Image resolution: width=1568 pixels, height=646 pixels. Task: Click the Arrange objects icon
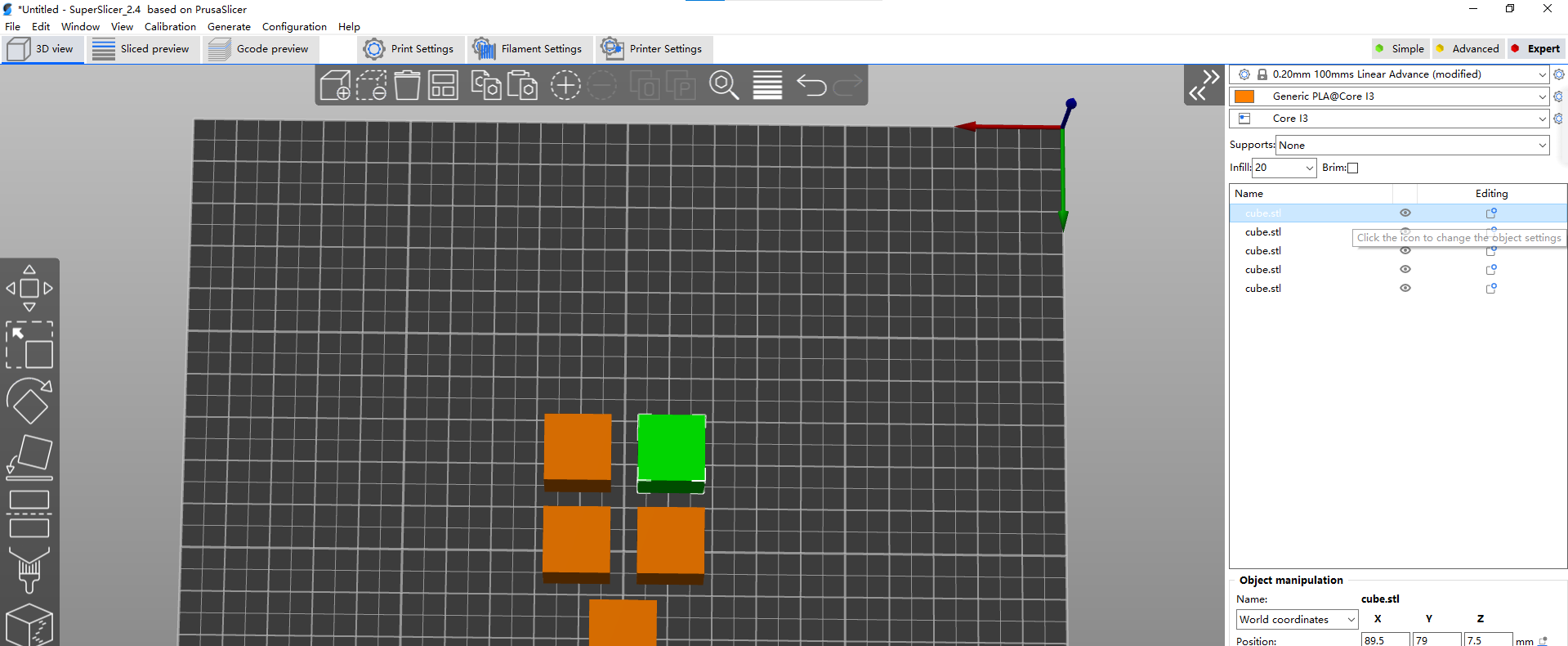(443, 85)
